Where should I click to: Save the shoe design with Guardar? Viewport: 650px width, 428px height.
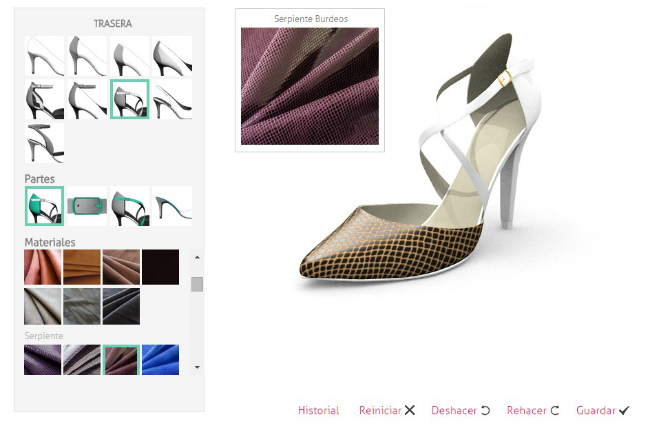(x=602, y=410)
